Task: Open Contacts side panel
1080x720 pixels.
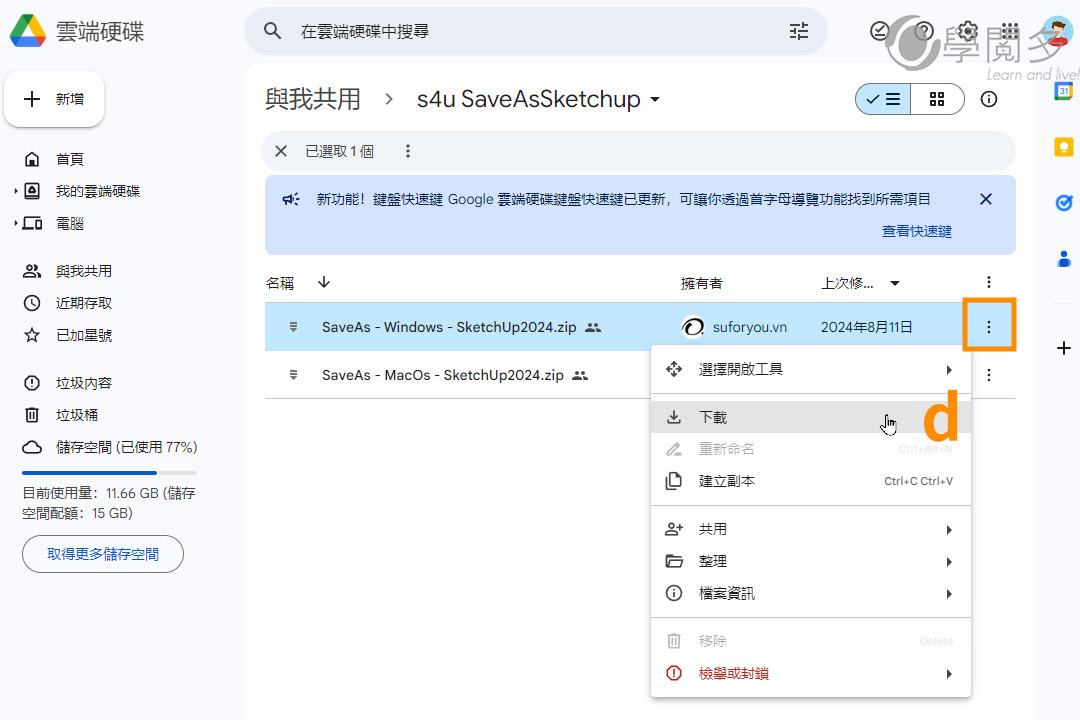Action: (x=1064, y=258)
